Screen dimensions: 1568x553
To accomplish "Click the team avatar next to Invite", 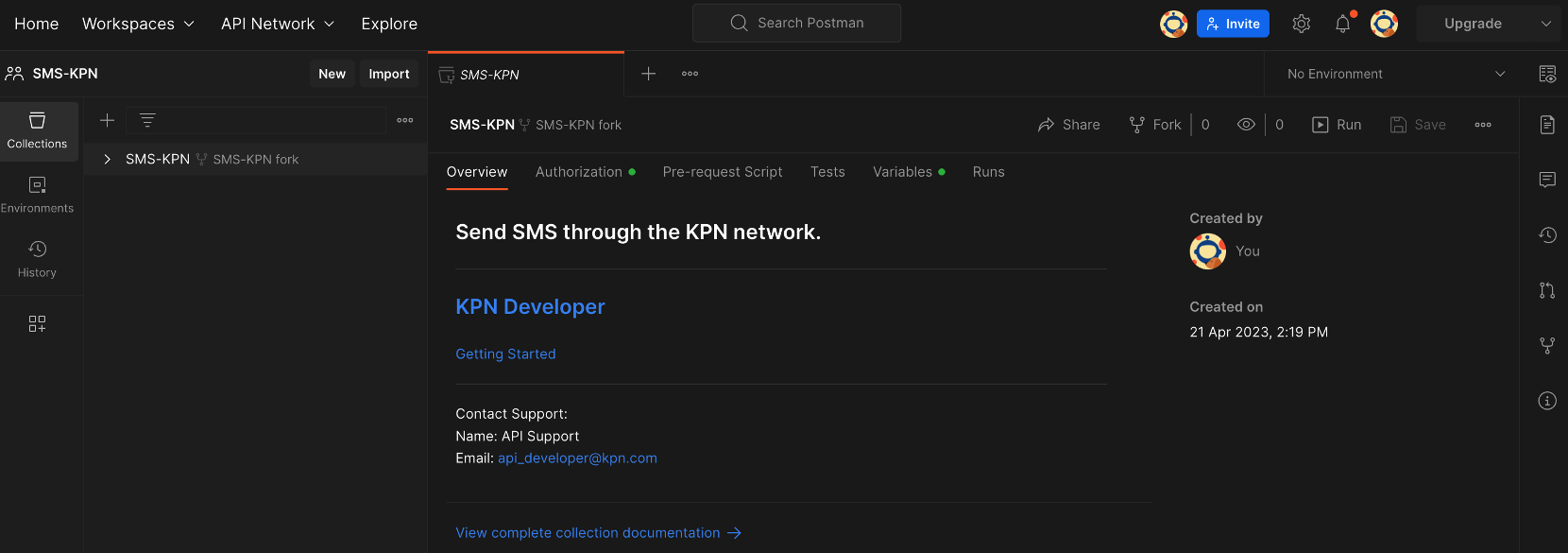I will pyautogui.click(x=1174, y=24).
